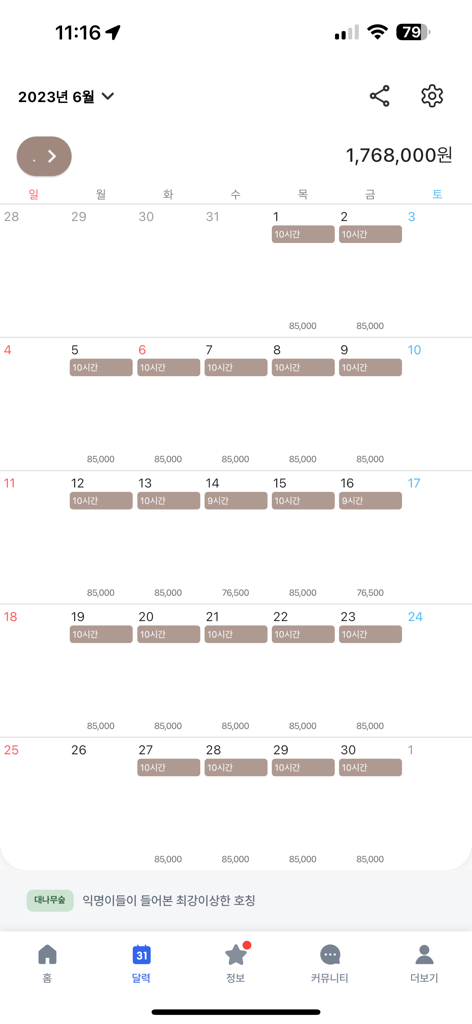Tap the 대나무숲 green tag

pos(50,901)
